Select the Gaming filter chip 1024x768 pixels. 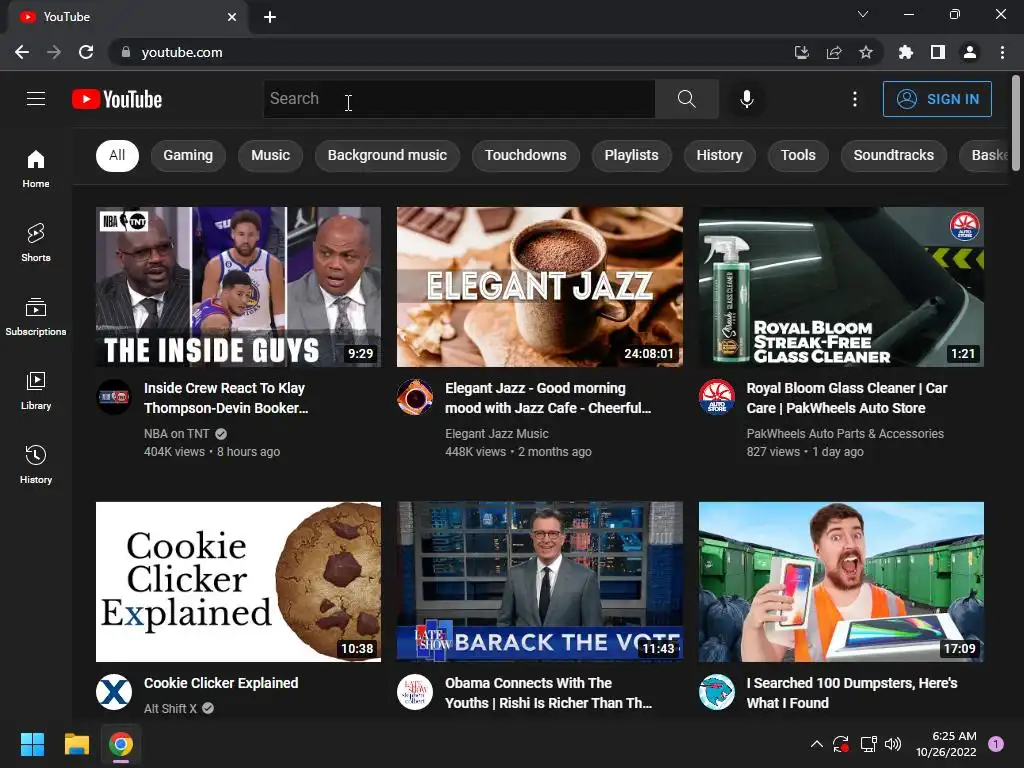tap(188, 155)
